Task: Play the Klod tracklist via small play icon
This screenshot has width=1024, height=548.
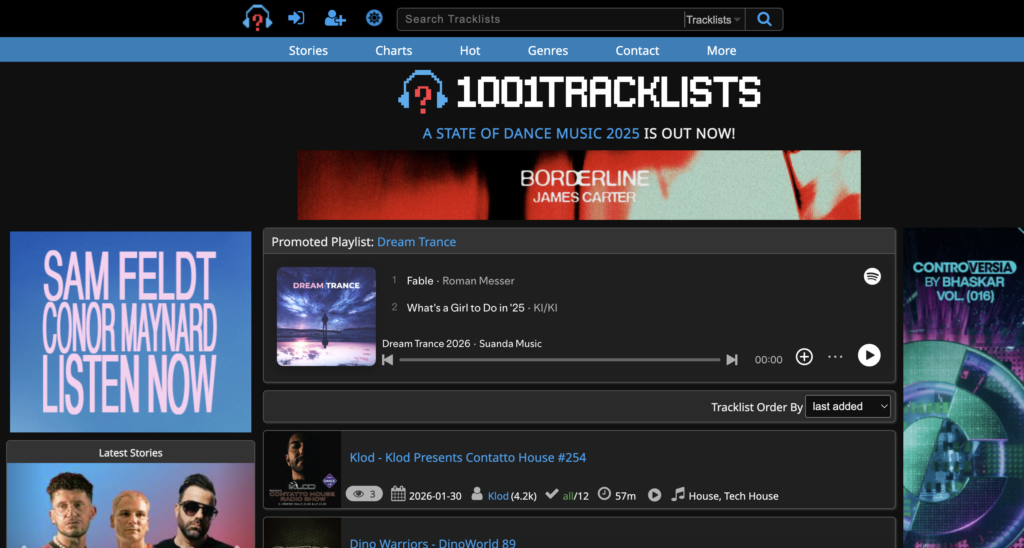Action: (655, 495)
